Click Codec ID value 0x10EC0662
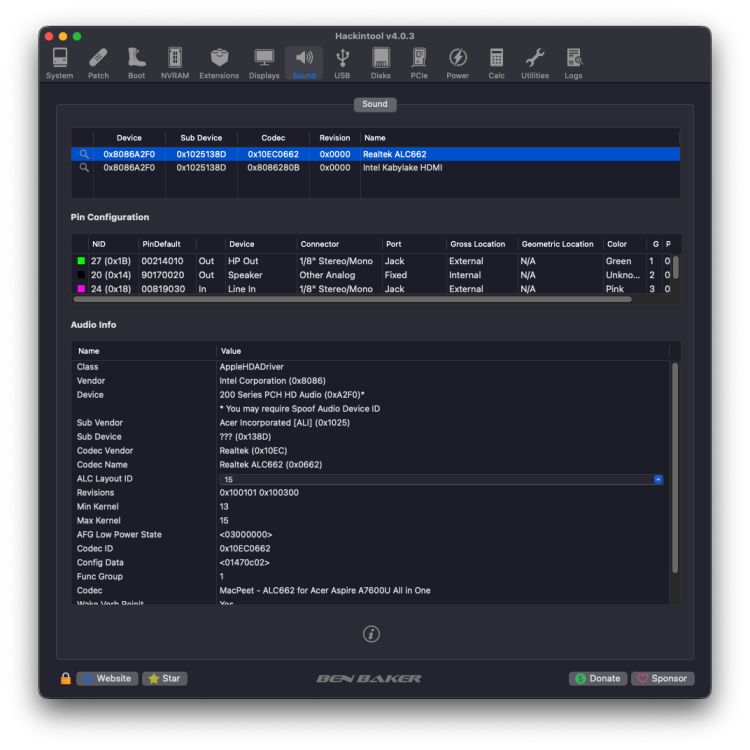 coord(245,548)
